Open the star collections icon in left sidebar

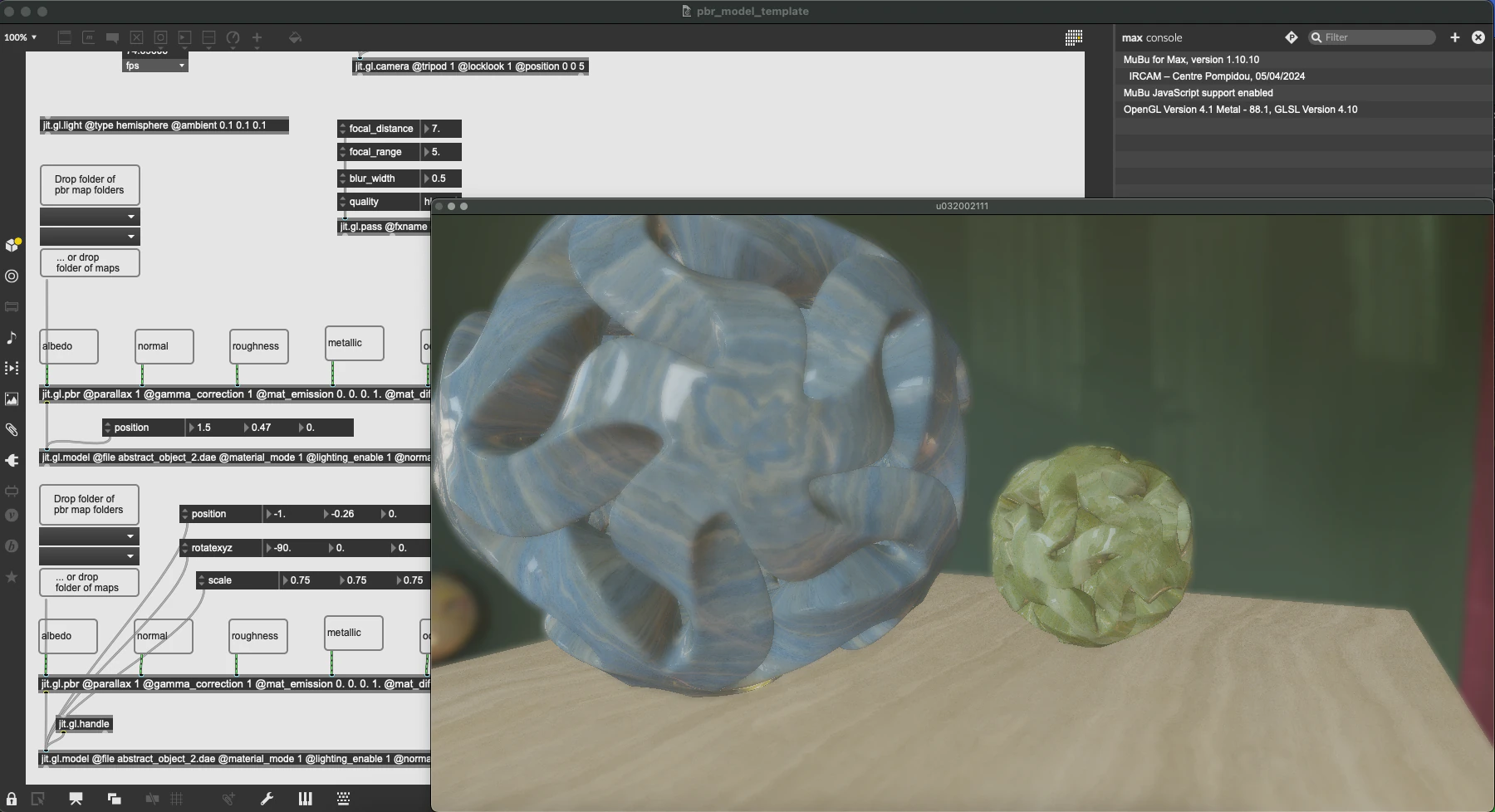(x=12, y=576)
